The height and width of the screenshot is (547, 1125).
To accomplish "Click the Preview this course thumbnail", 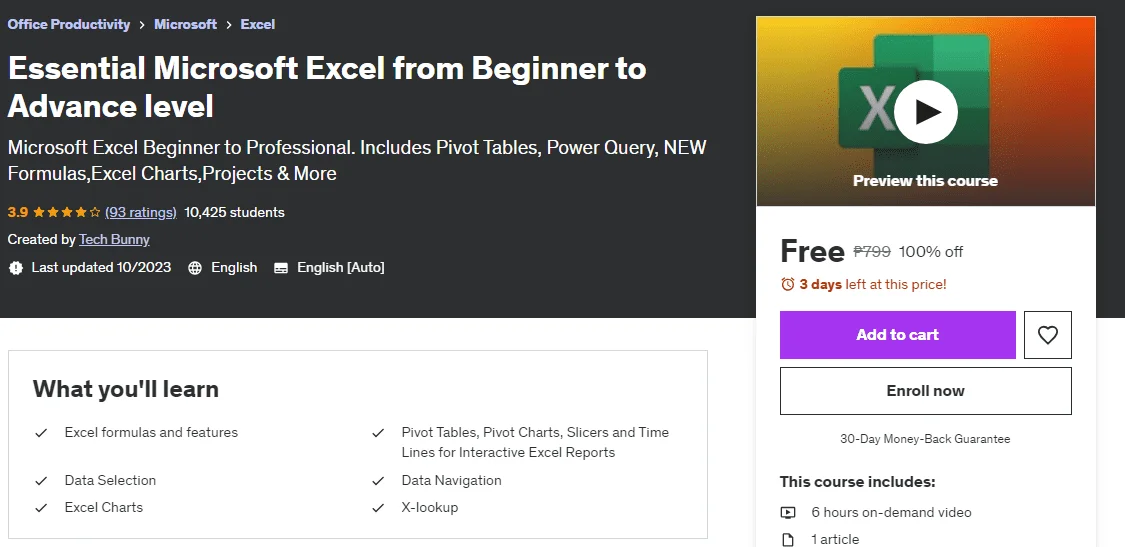I will 926,111.
